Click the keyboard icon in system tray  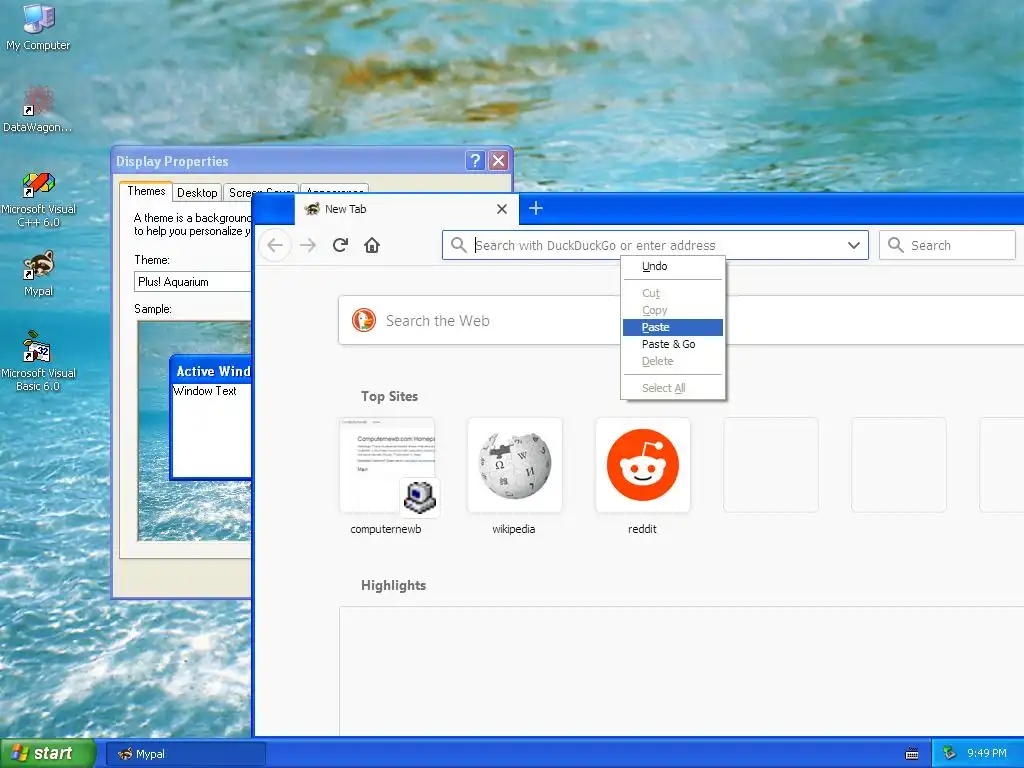(x=912, y=754)
